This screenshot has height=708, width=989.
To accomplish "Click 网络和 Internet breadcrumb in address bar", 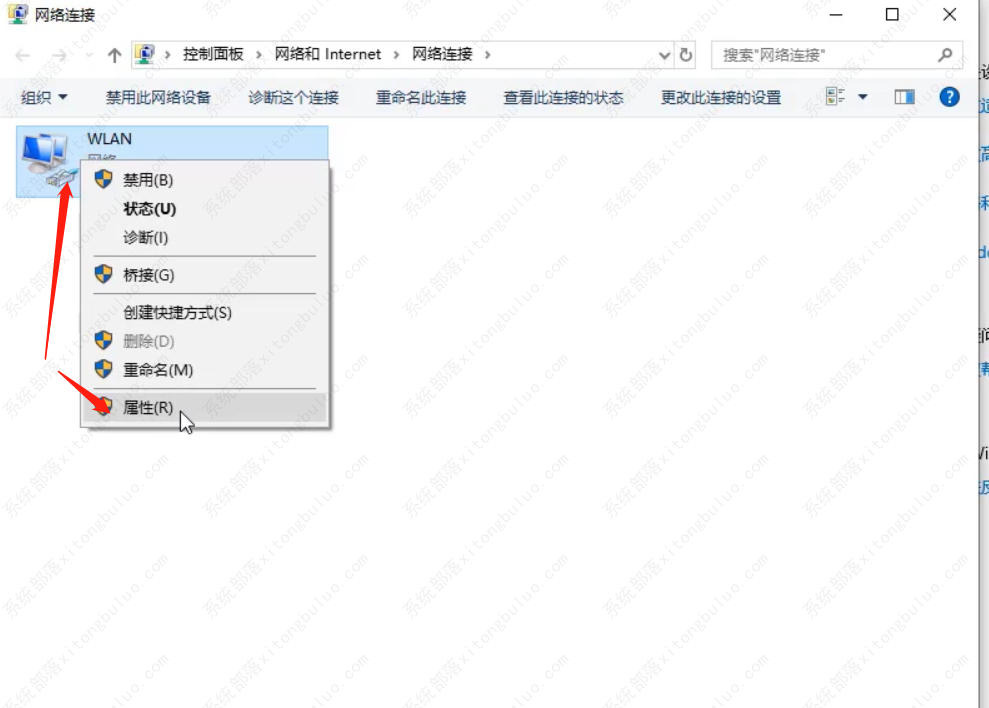I will coord(328,55).
